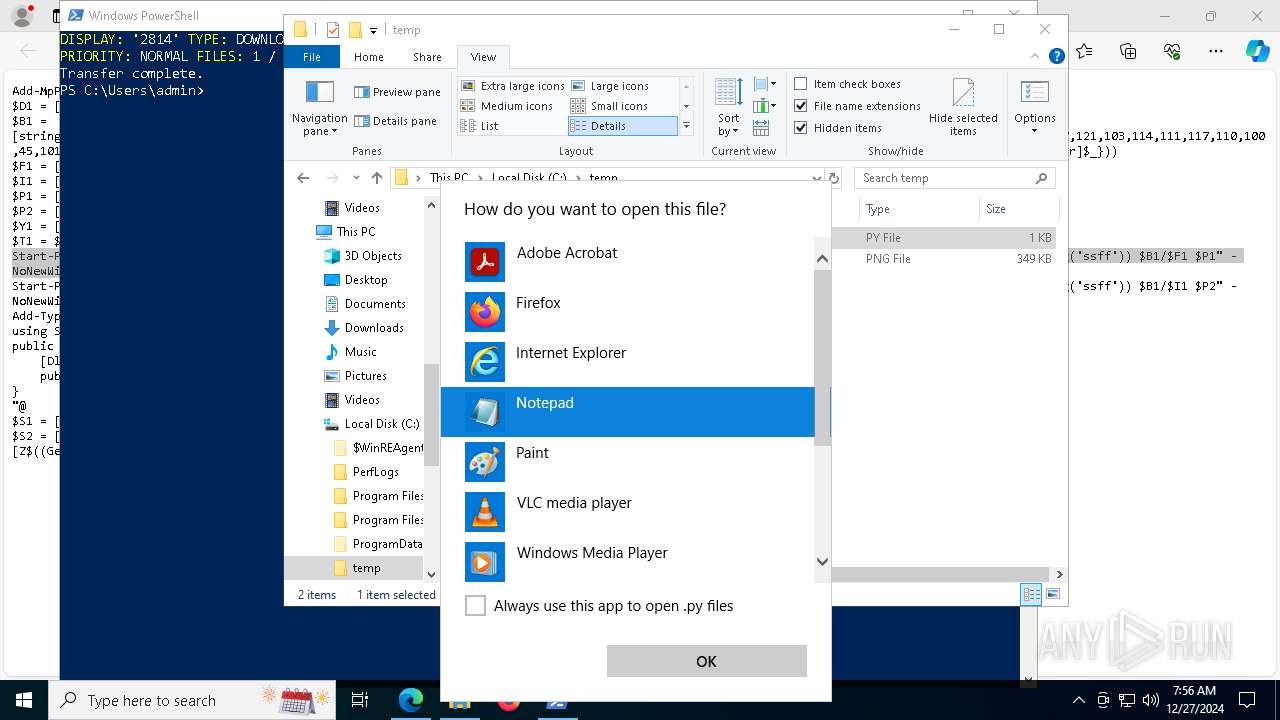This screenshot has height=720, width=1280.
Task: Click the taskbar search box
Action: tap(192, 700)
